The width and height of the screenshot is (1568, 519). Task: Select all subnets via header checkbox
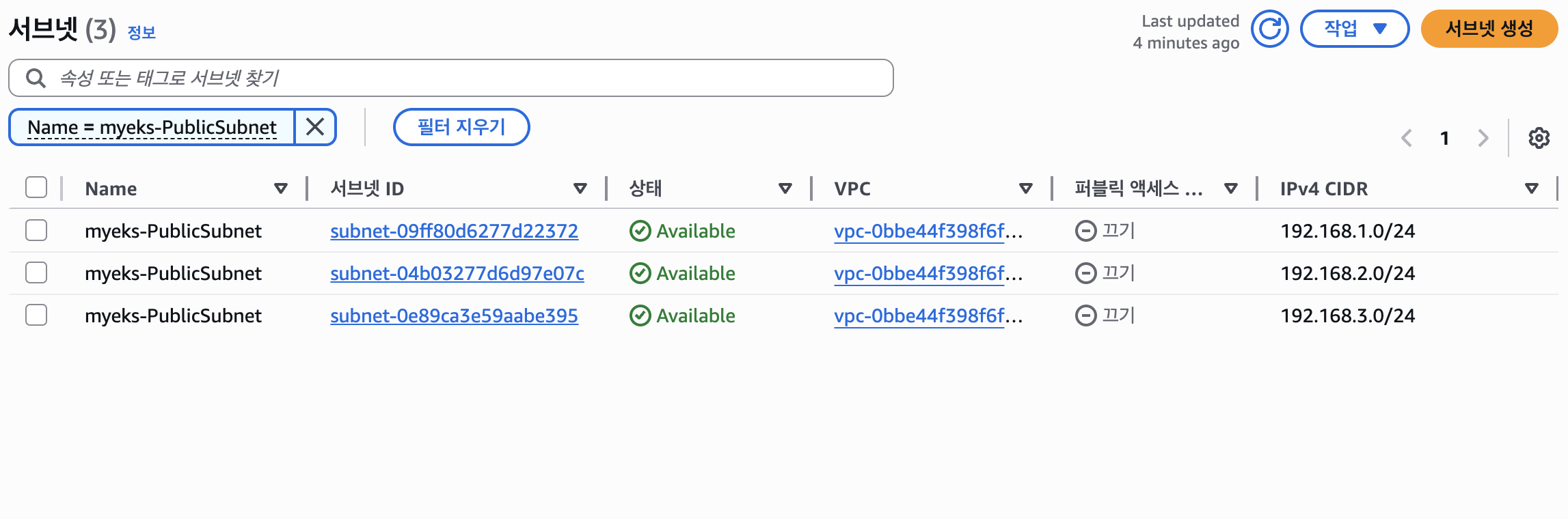click(36, 188)
